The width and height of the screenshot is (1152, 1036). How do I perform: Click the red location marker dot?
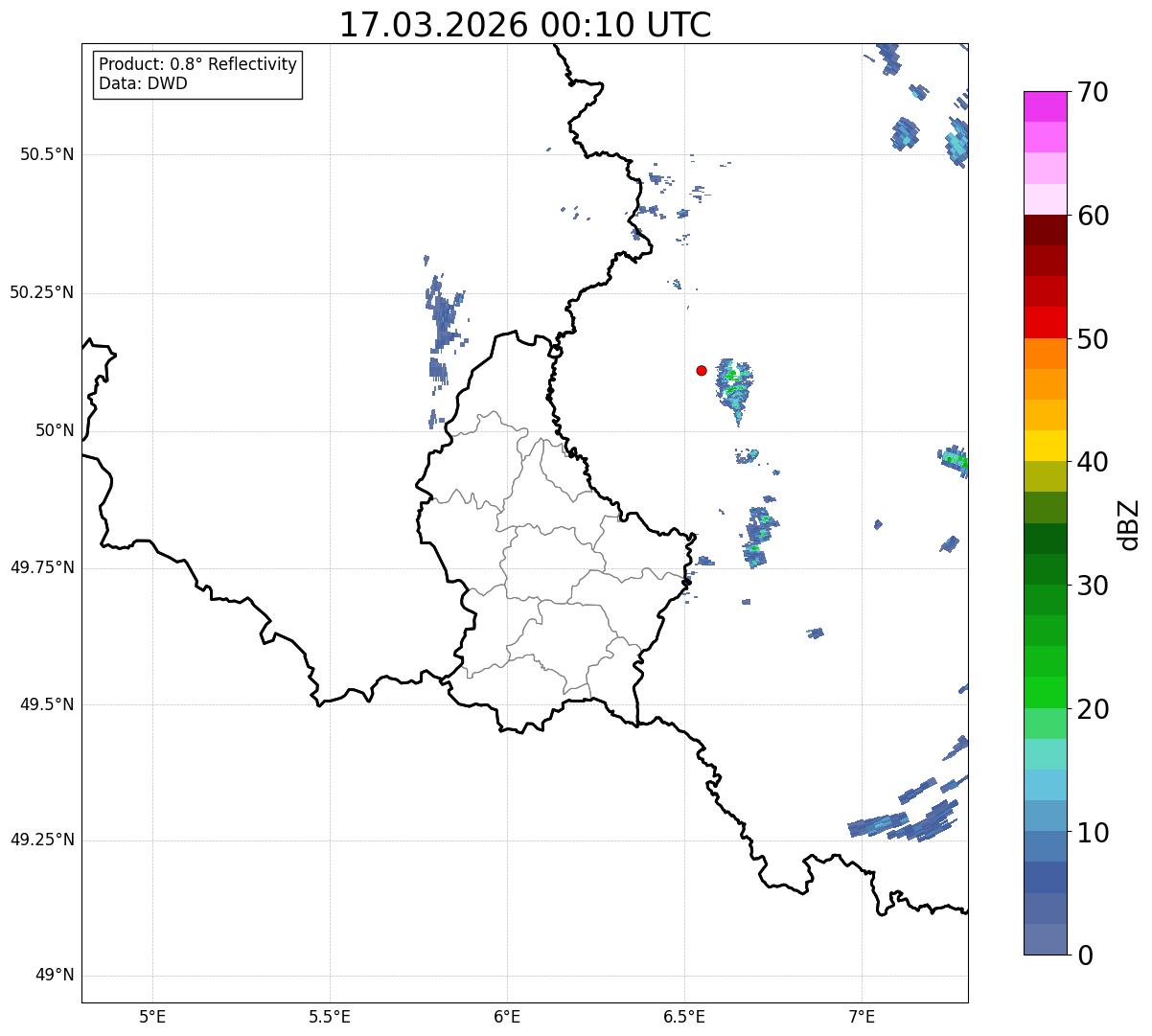702,370
